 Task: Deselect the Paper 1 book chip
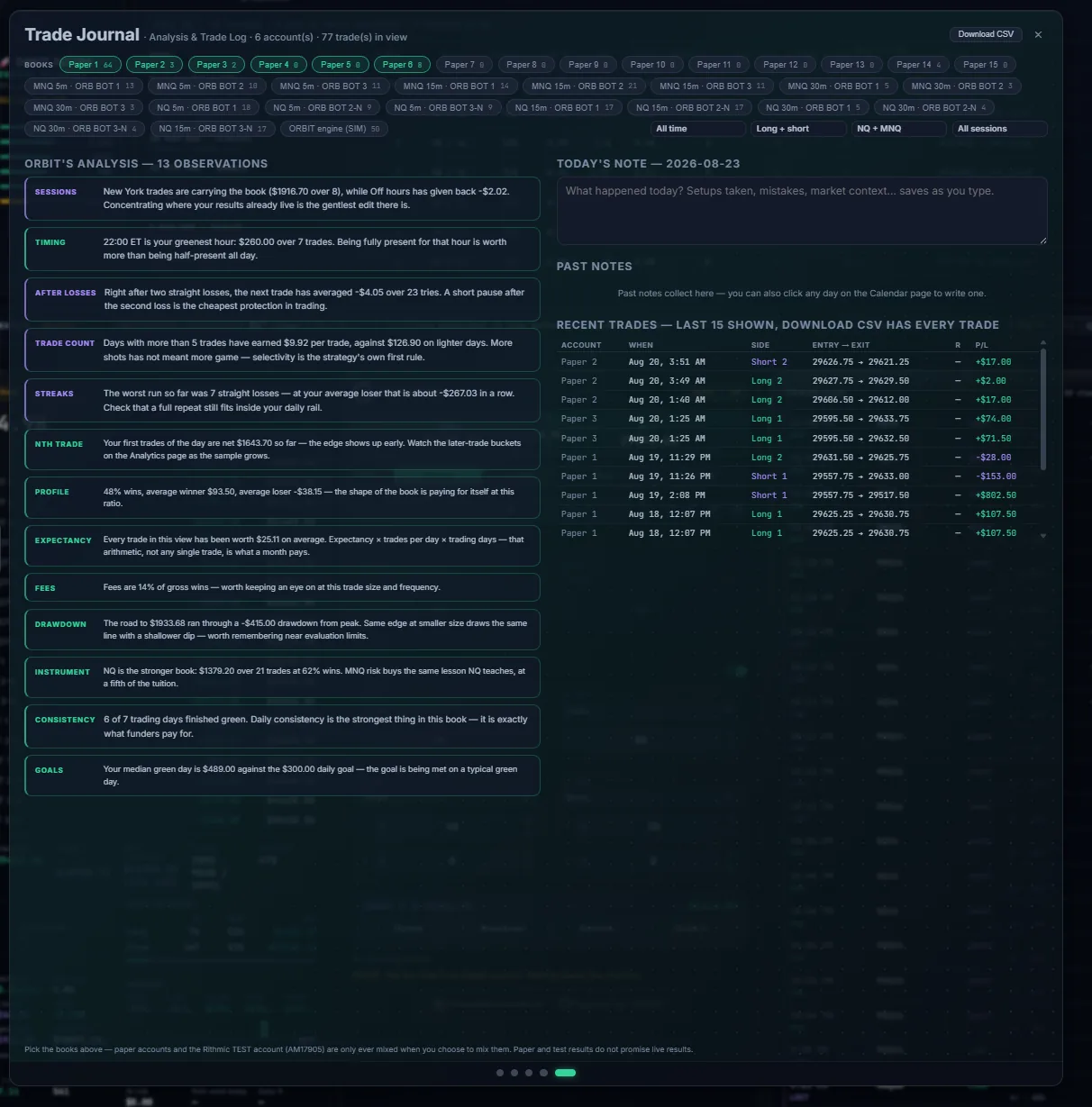point(90,65)
